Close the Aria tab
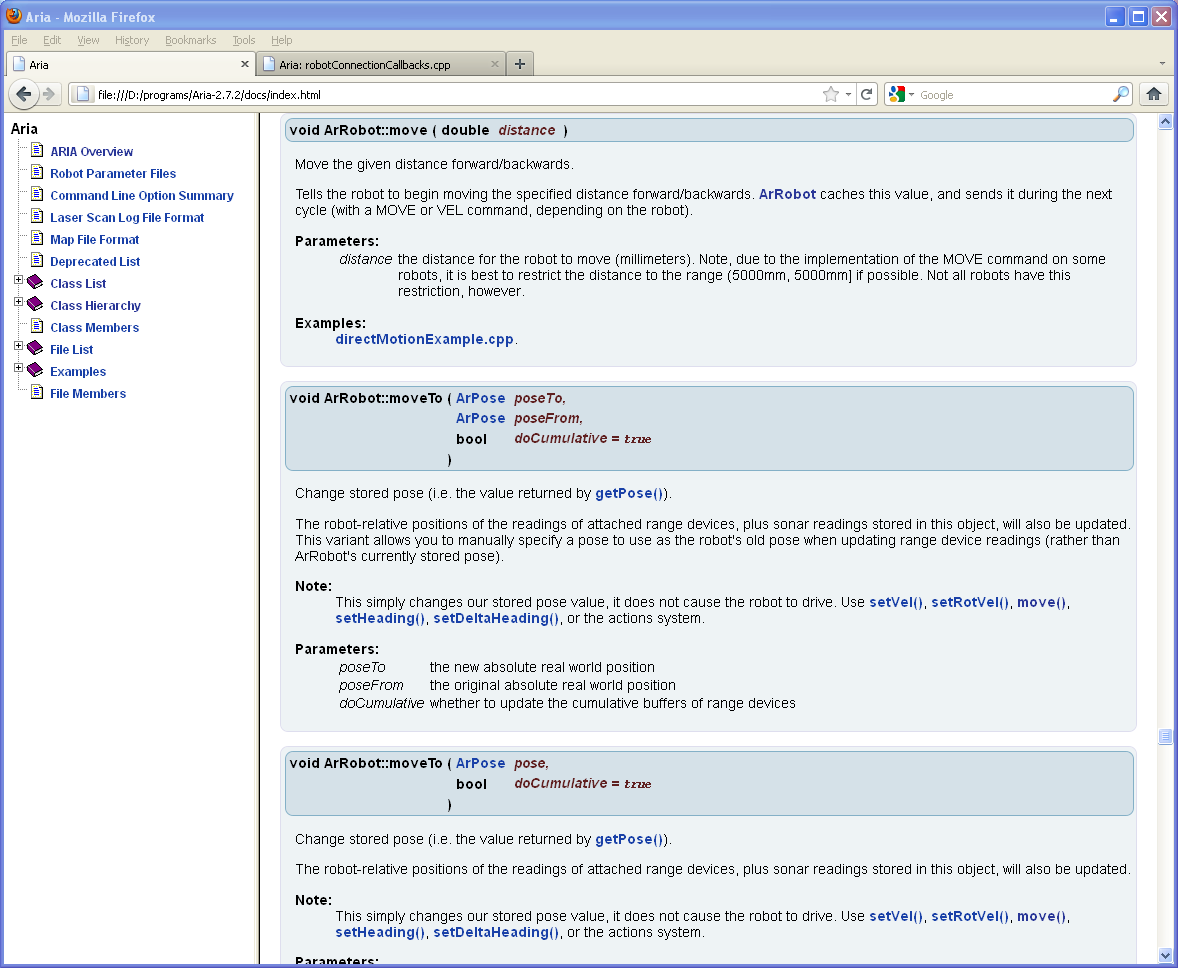1178x968 pixels. [245, 64]
